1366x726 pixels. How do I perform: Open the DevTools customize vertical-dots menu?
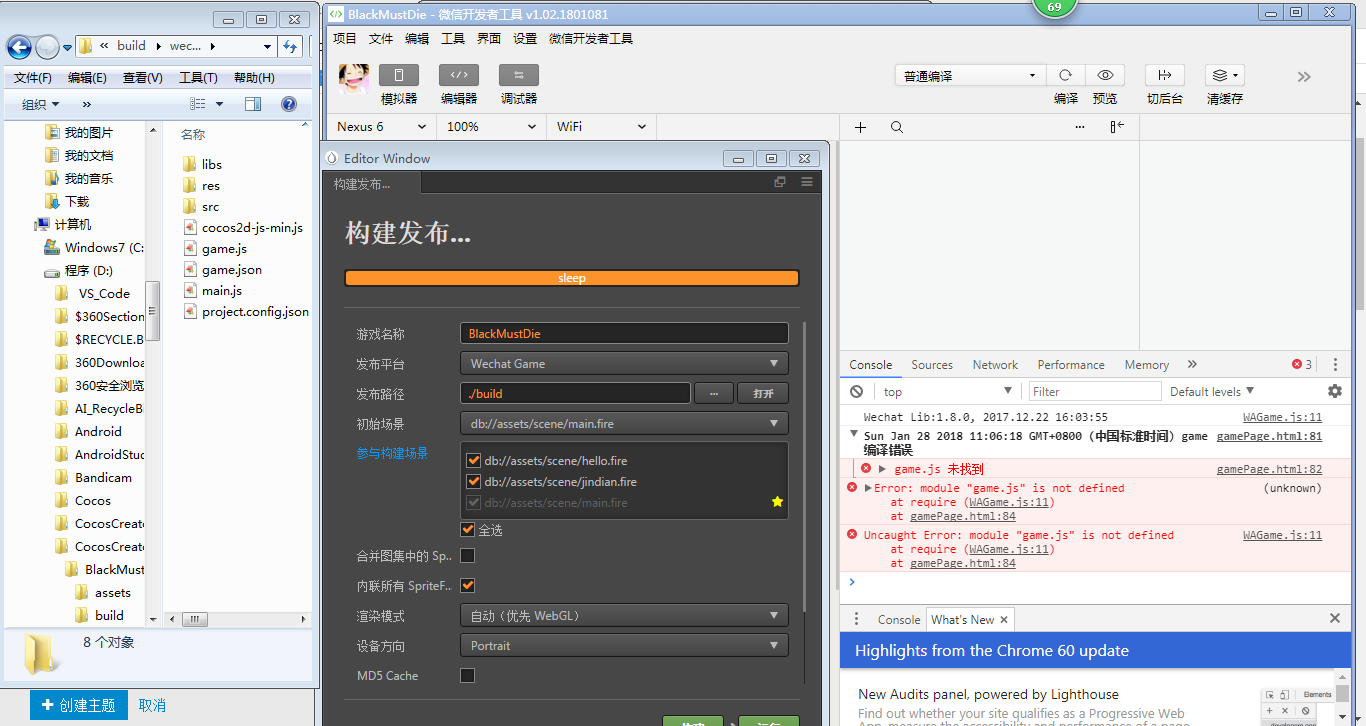click(x=1335, y=365)
